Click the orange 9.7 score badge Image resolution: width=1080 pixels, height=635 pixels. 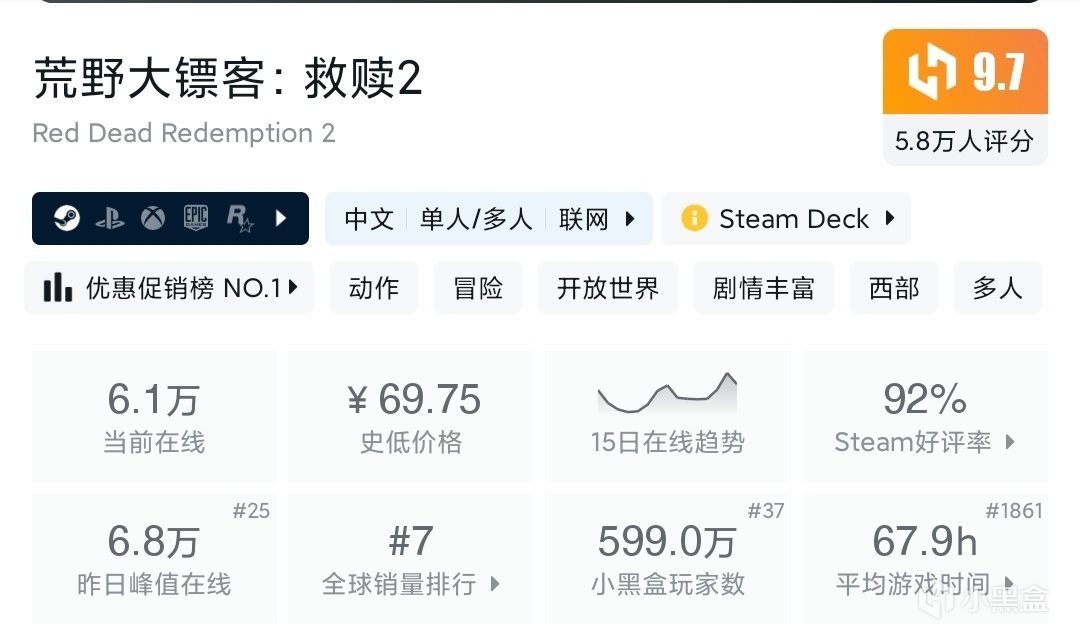click(965, 72)
